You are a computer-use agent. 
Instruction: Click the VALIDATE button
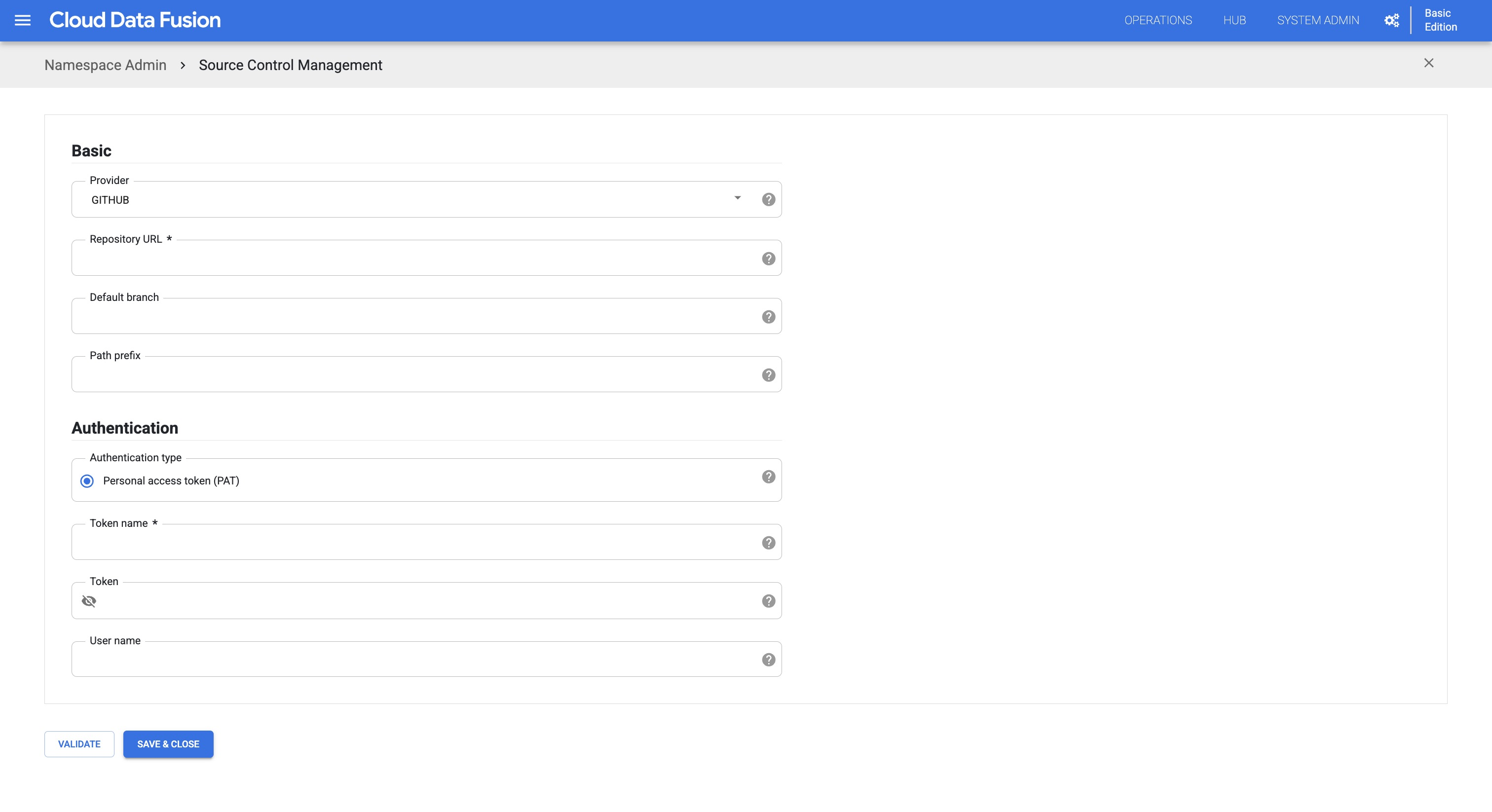pos(79,744)
